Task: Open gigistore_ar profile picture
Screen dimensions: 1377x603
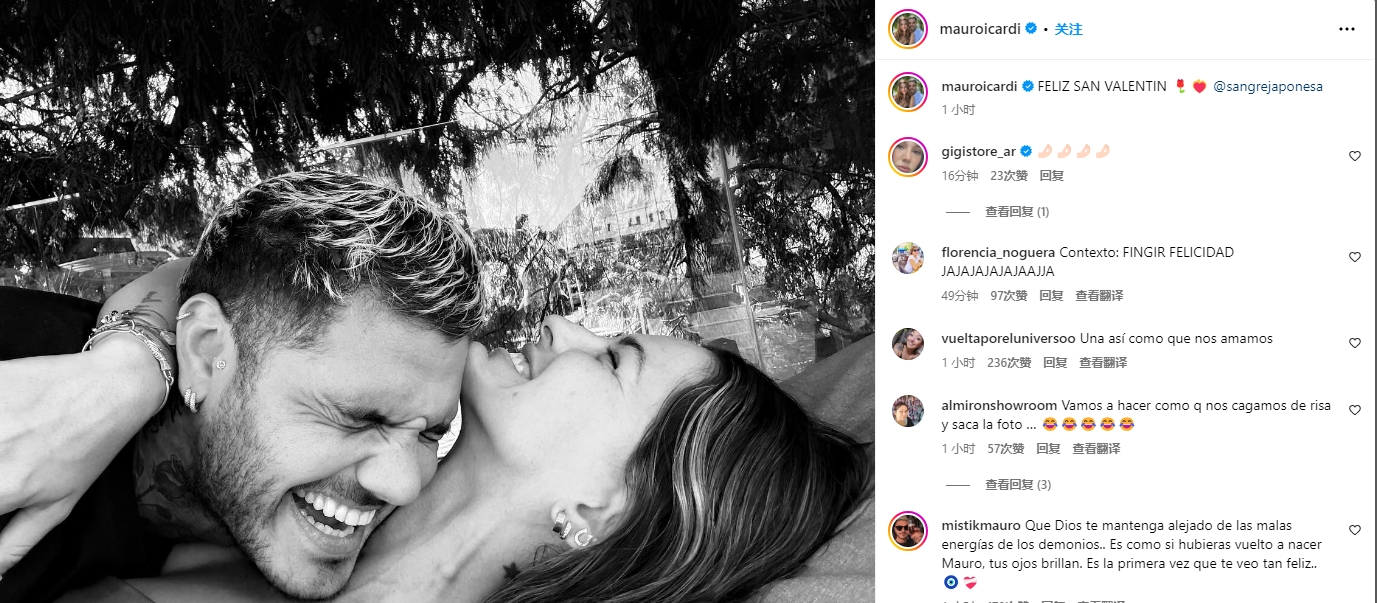Action: [908, 156]
